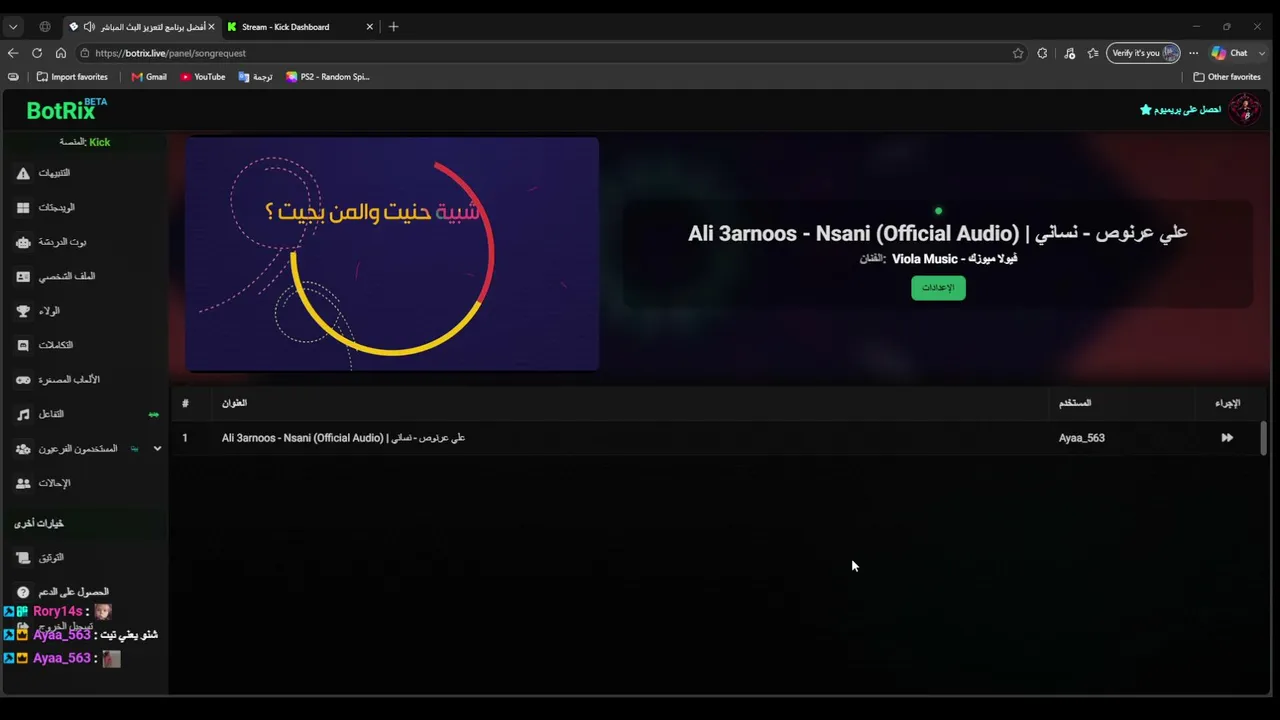Go back to the previous page
1280x720 pixels.
point(13,53)
